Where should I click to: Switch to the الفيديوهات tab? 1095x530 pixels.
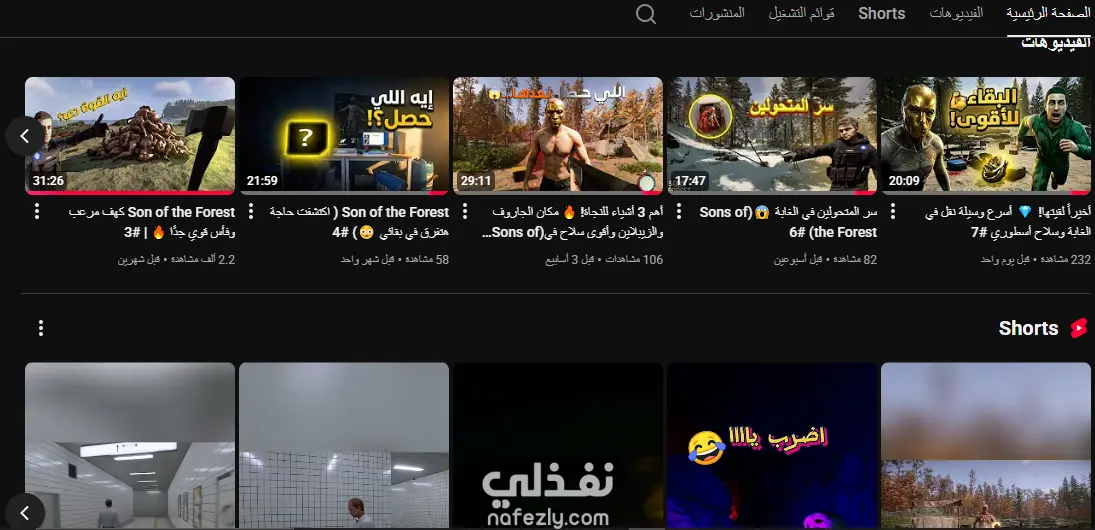(x=956, y=13)
